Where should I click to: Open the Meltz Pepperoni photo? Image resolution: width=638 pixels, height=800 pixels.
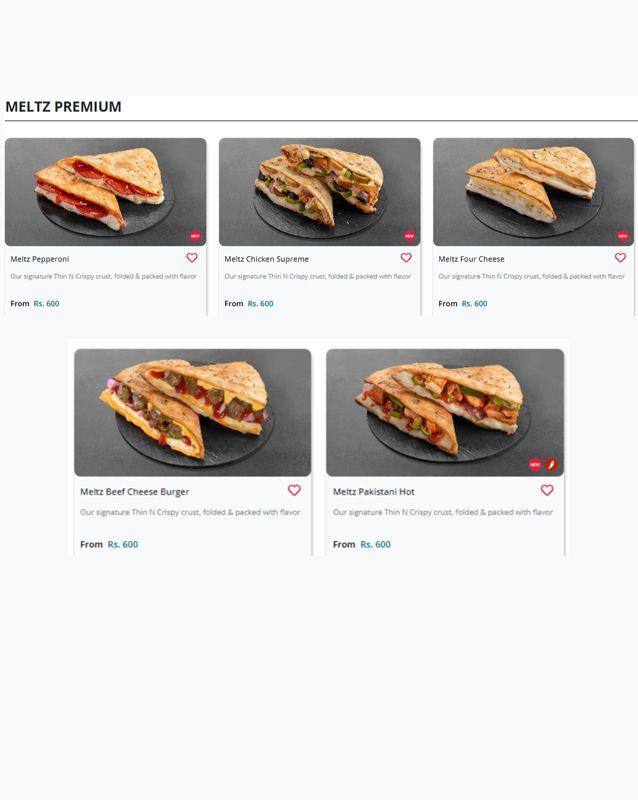[106, 192]
